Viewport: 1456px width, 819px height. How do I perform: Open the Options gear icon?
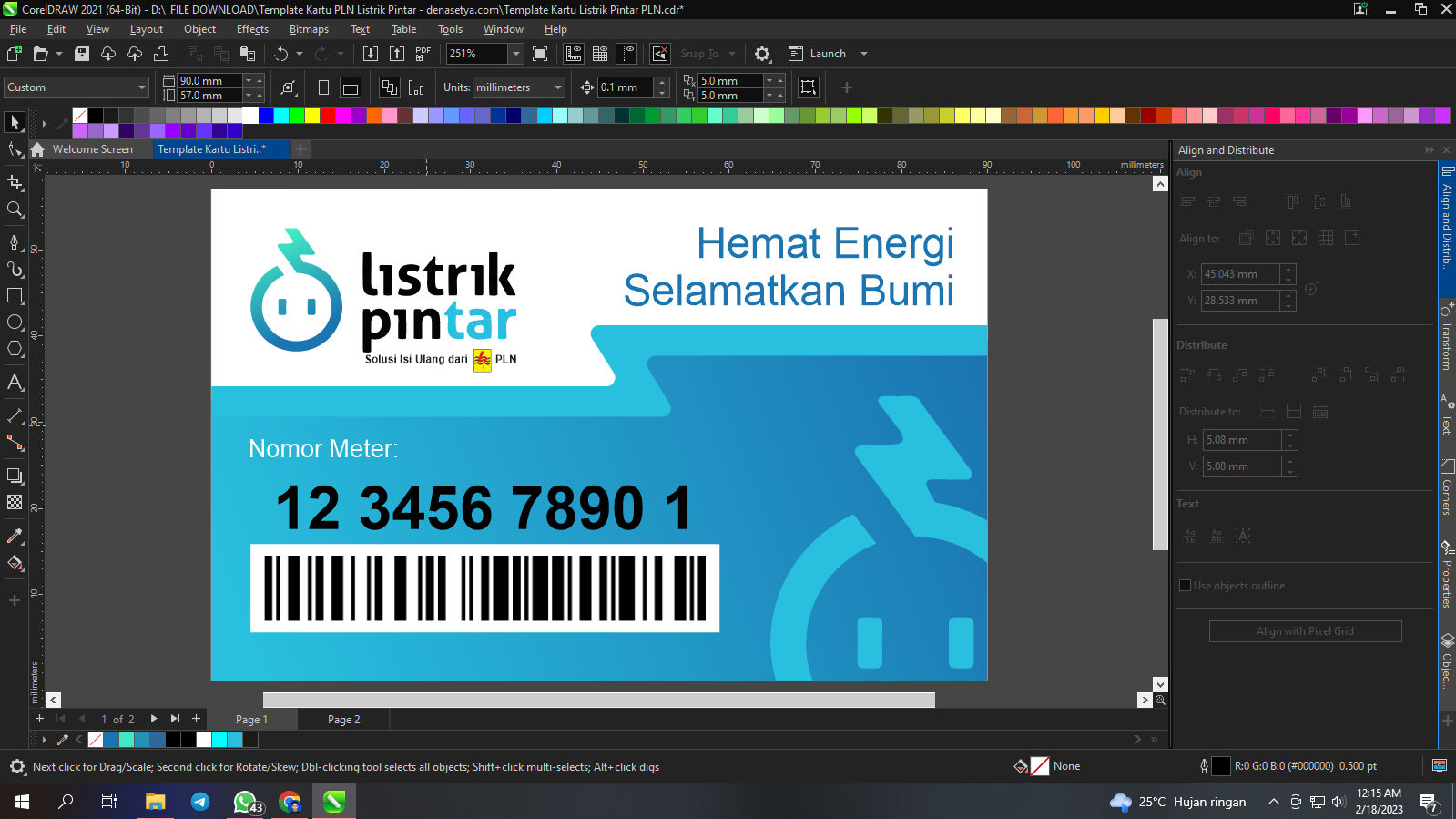tap(762, 54)
